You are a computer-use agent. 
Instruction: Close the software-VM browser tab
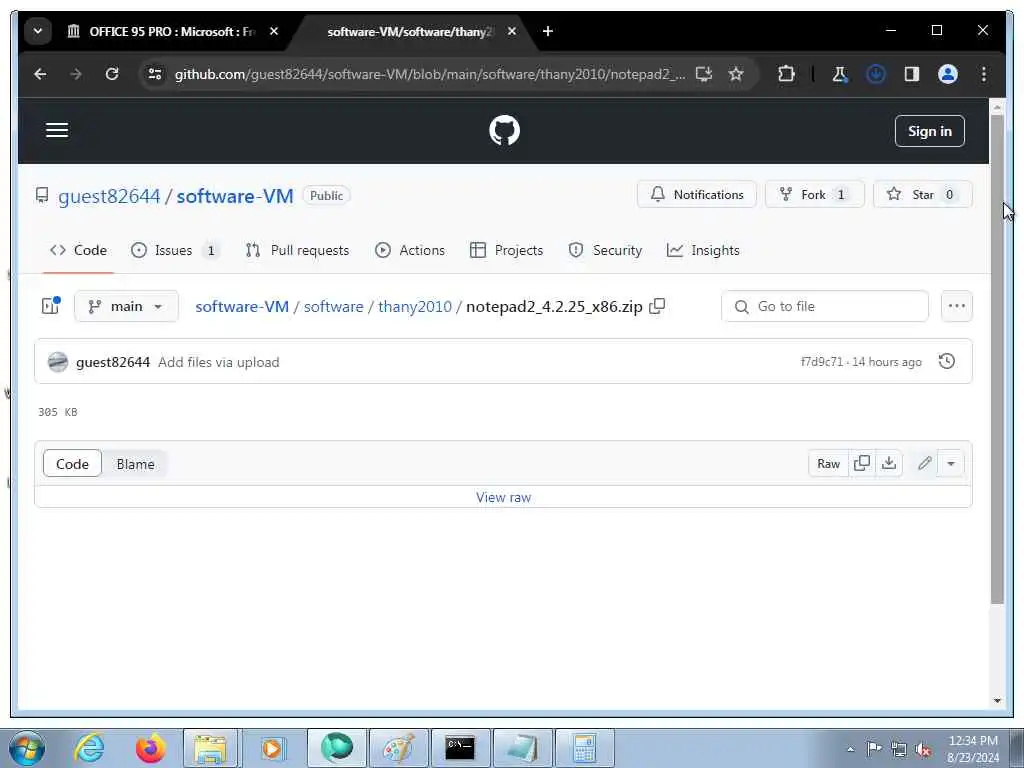coord(512,31)
